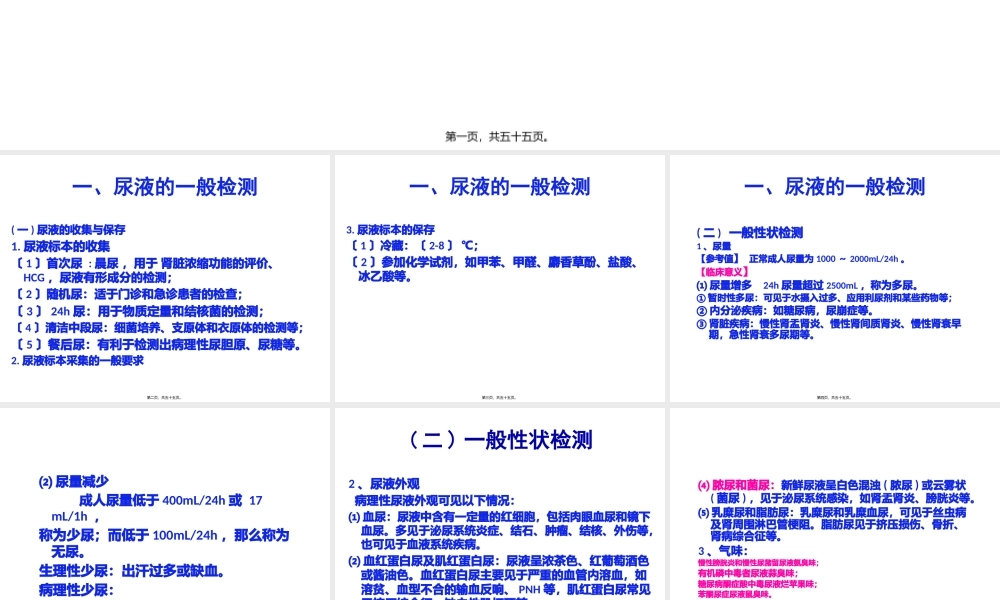The width and height of the screenshot is (1000, 600).
Task: Click the page footer of the second slide
Action: pyautogui.click(x=497, y=396)
